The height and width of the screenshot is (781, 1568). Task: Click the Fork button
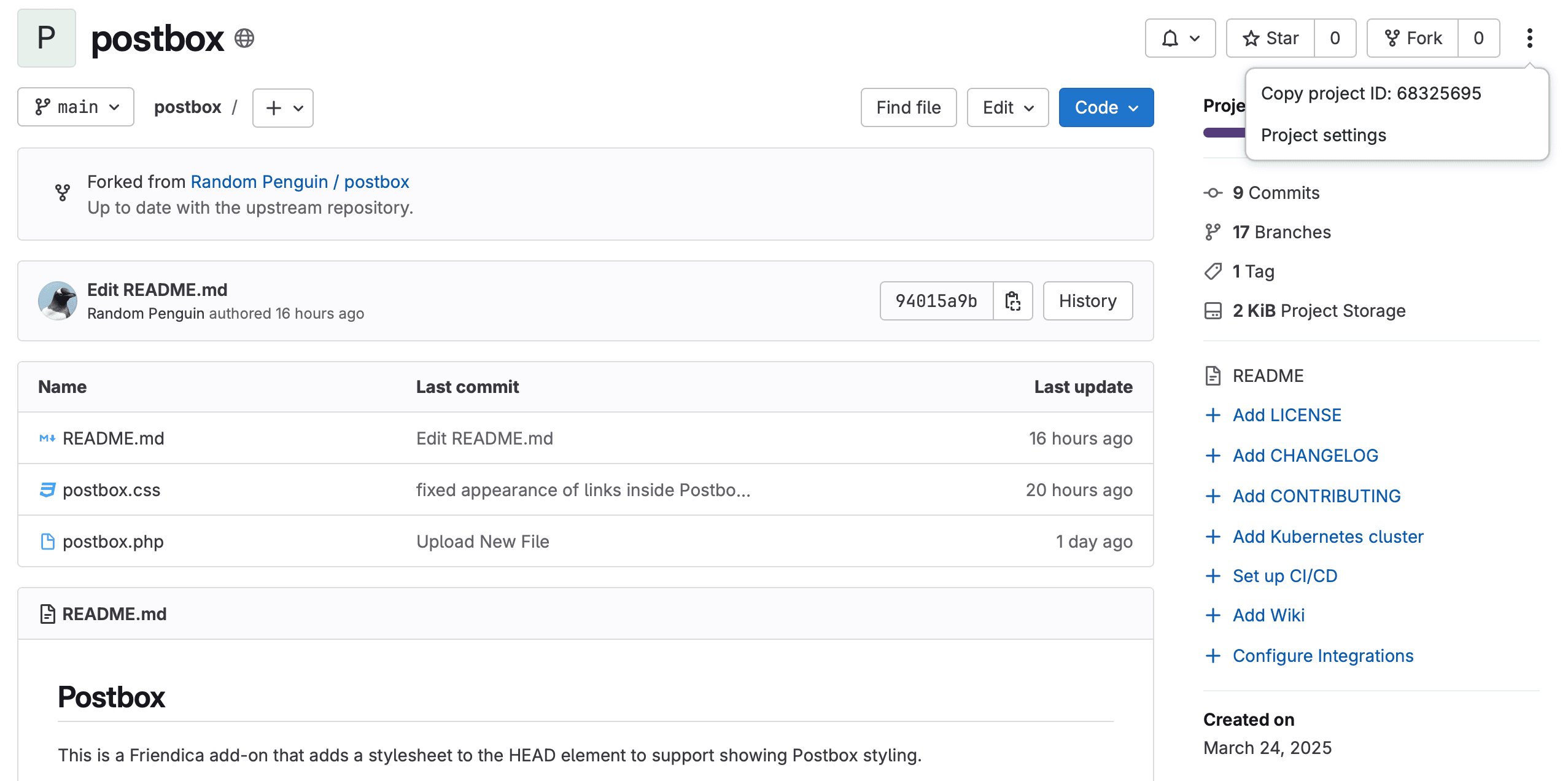pos(1413,38)
